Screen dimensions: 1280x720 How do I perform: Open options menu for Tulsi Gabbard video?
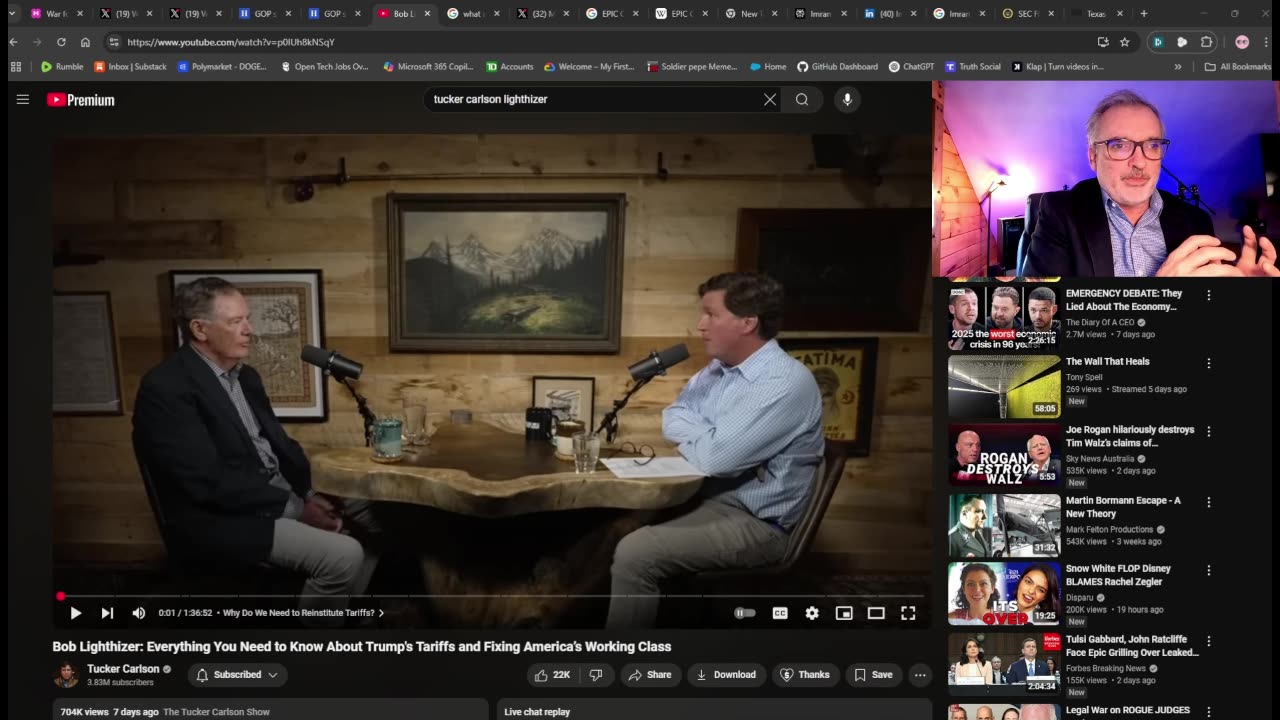coord(1209,641)
